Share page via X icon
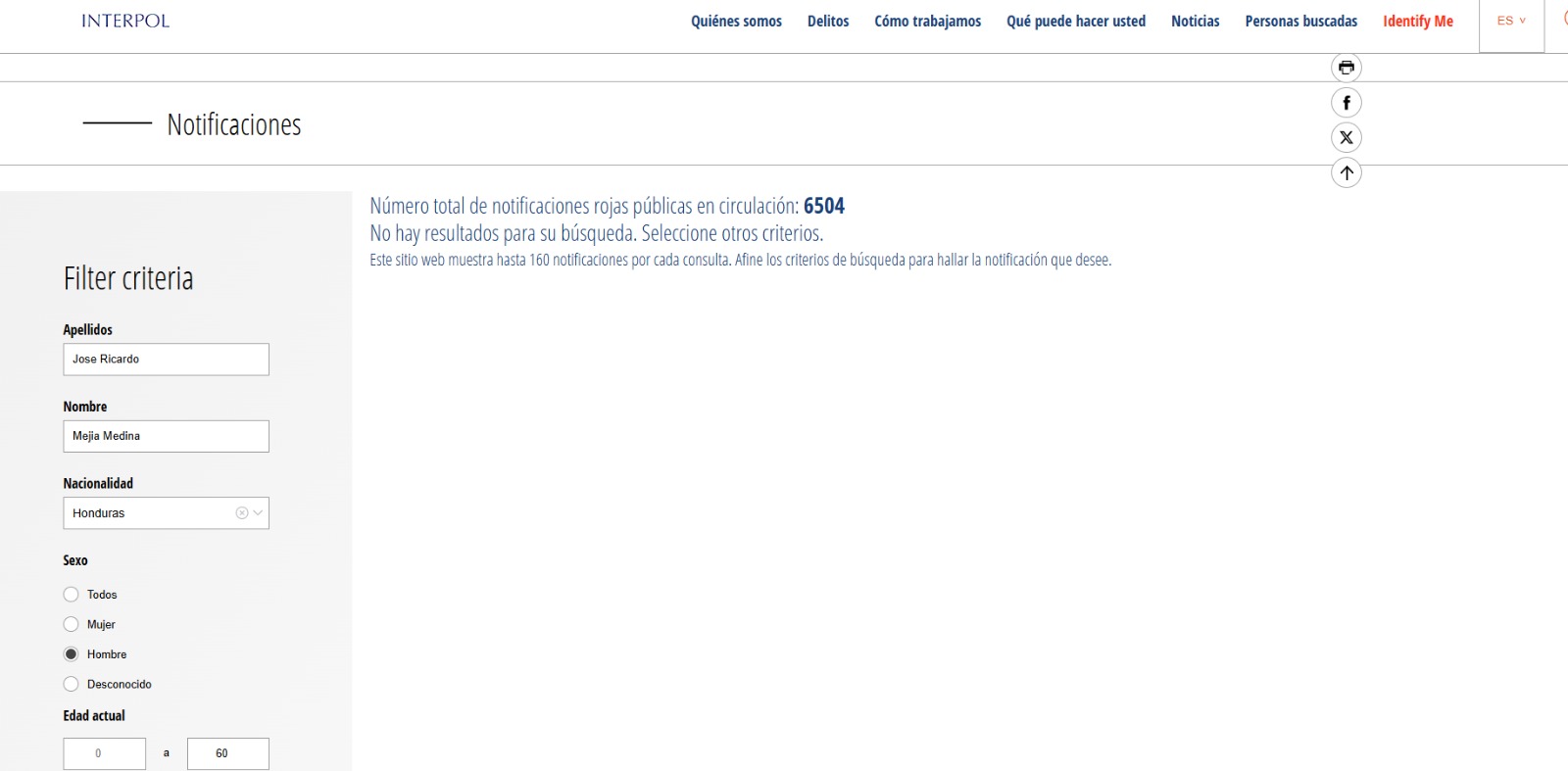Image resolution: width=1568 pixels, height=771 pixels. [1347, 138]
